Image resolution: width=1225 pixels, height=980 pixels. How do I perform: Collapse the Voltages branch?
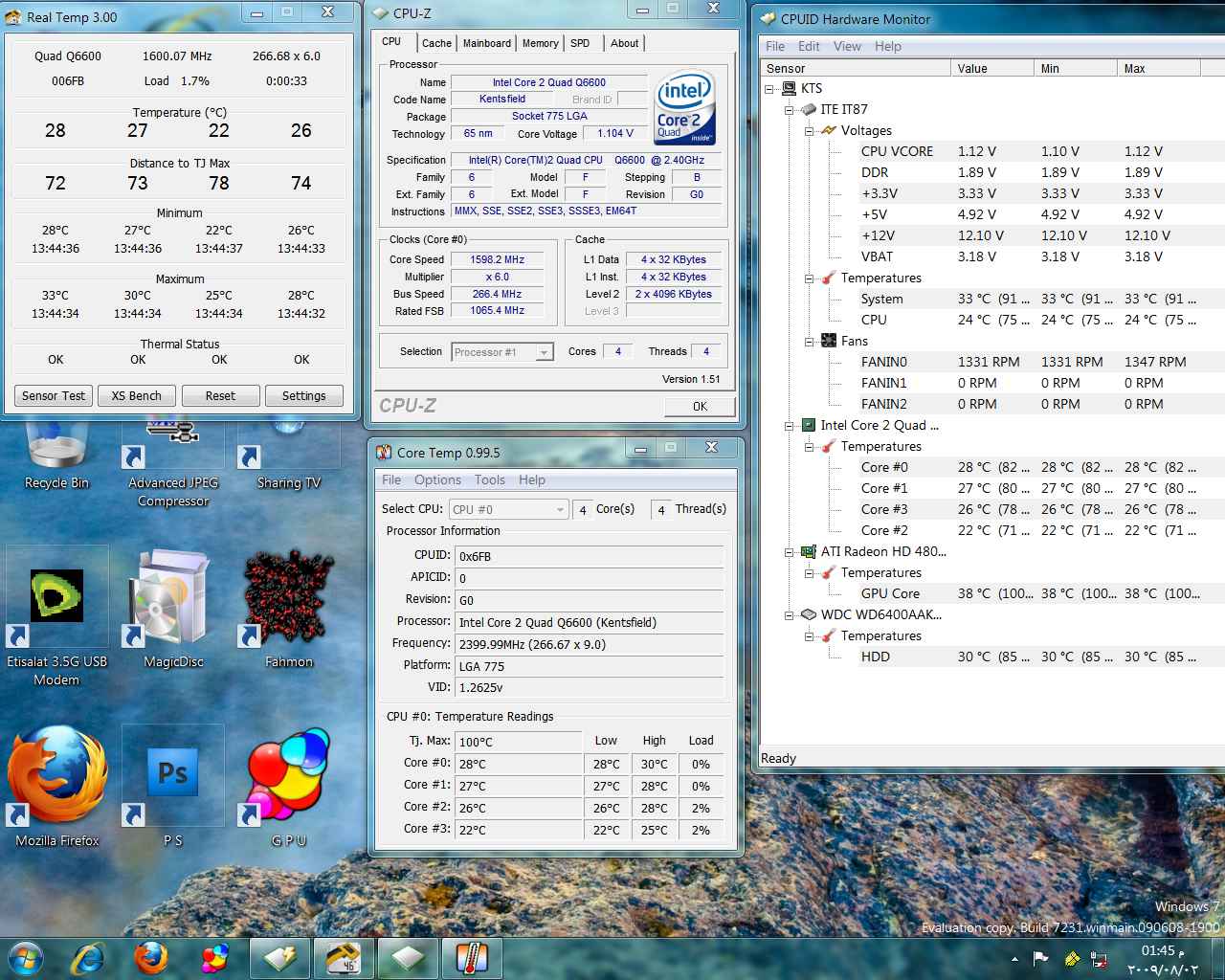coord(810,131)
